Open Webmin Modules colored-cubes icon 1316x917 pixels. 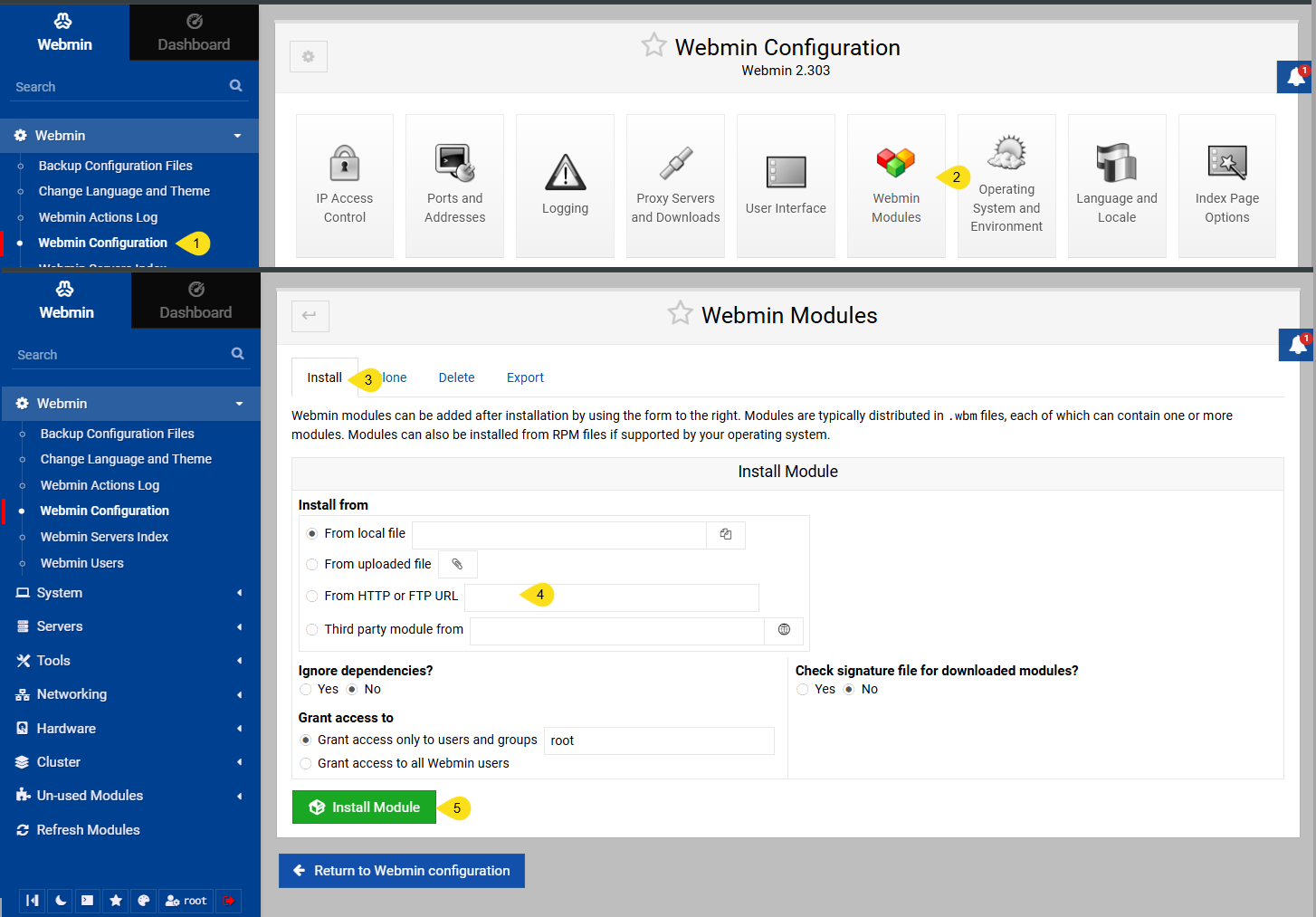click(x=896, y=186)
